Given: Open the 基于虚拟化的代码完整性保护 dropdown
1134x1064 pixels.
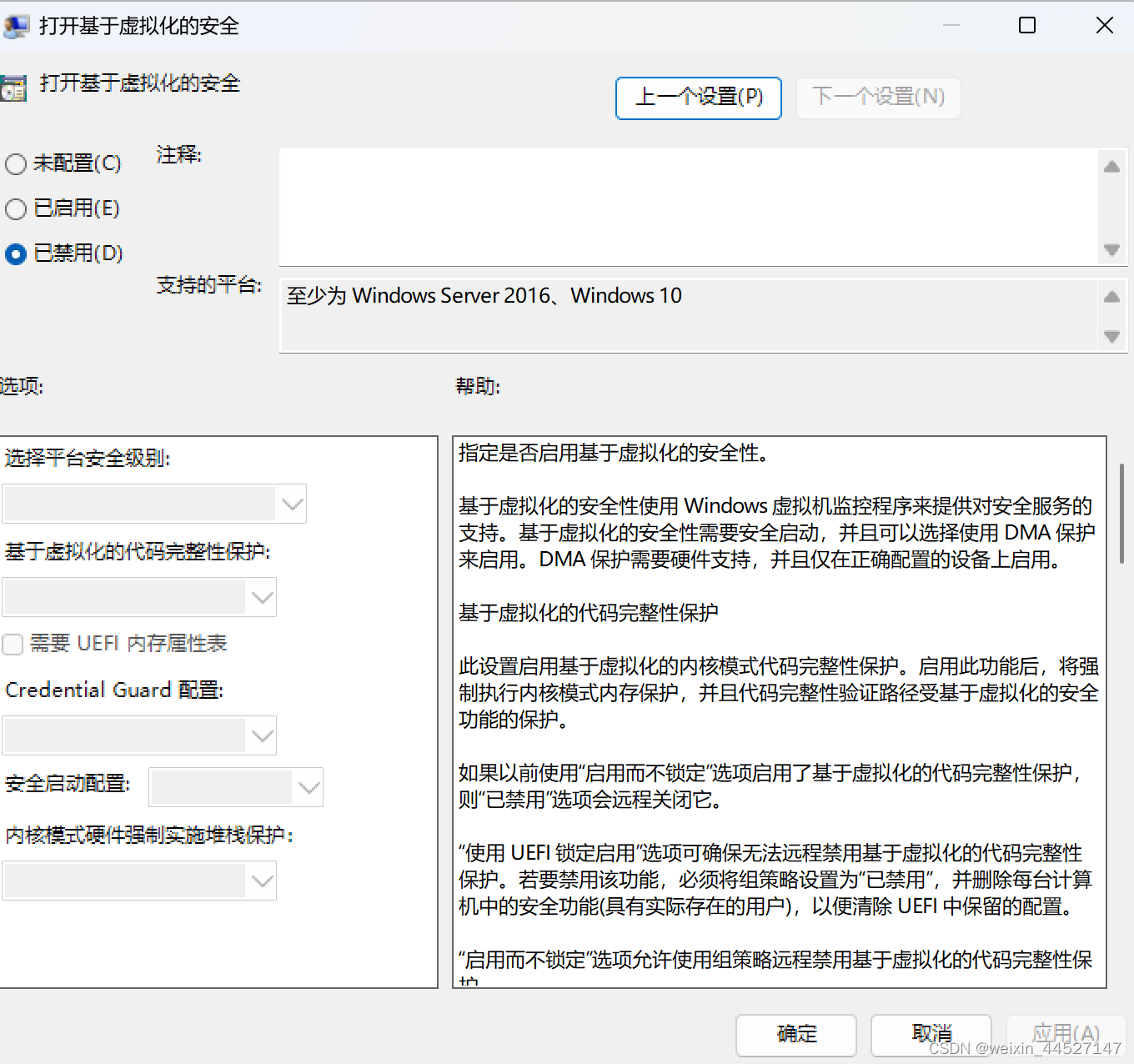Looking at the screenshot, I should pos(261,597).
